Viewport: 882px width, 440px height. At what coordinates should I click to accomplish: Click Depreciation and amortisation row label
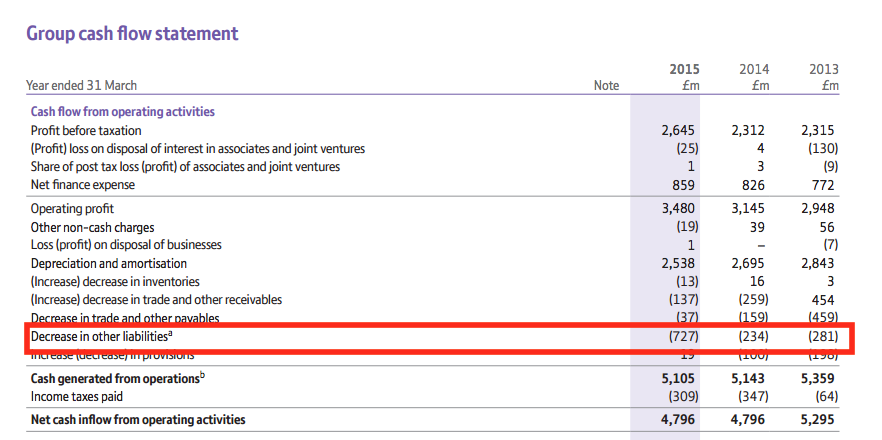[109, 263]
